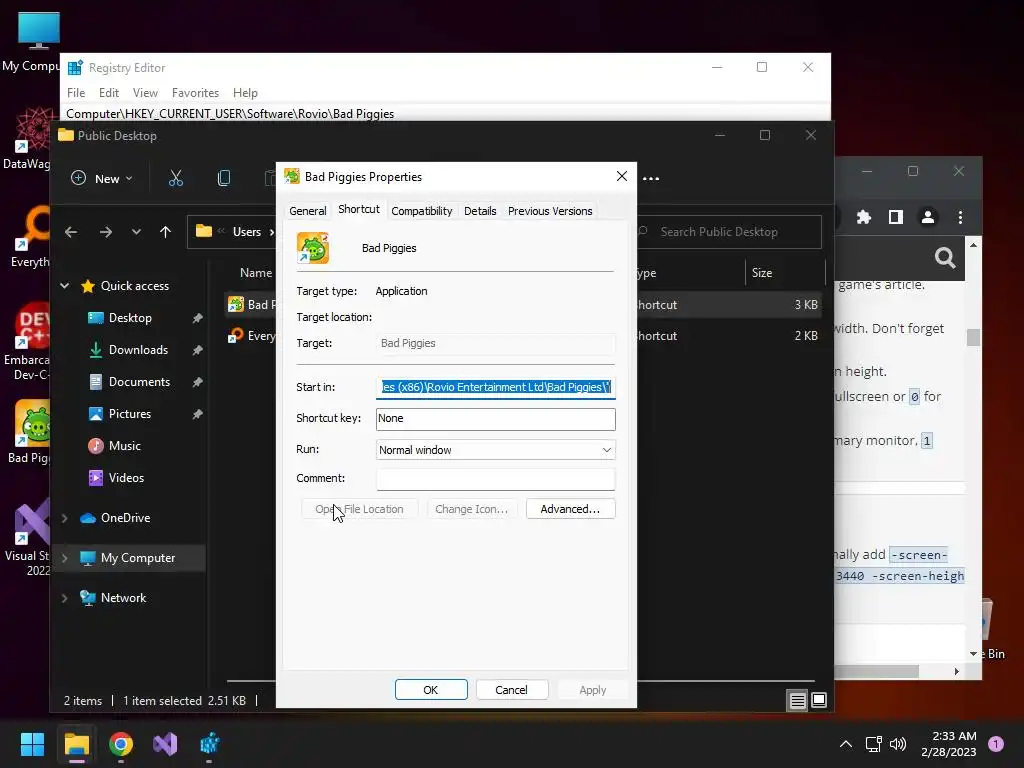Open the Registry Editor File menu
Screen dimensions: 1024x768
point(76,93)
